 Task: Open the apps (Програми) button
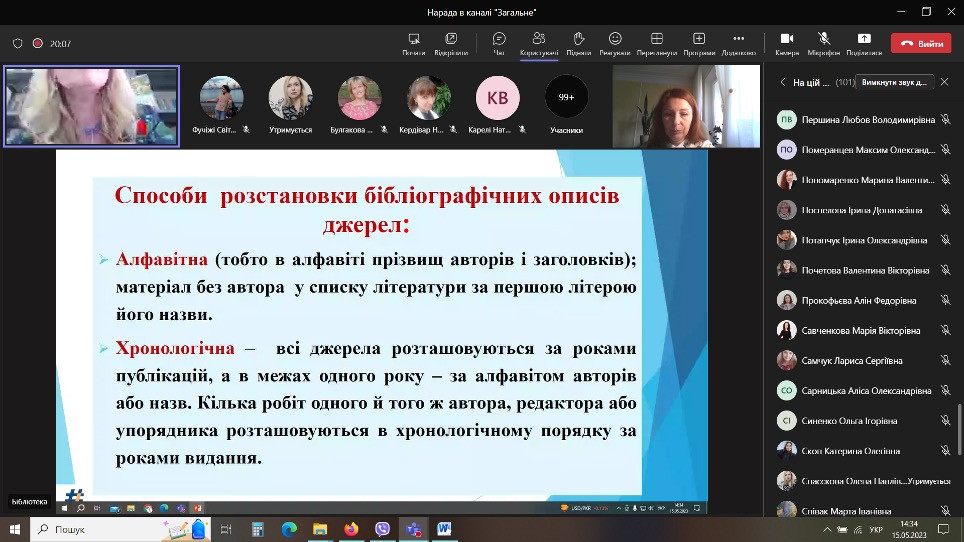point(699,42)
